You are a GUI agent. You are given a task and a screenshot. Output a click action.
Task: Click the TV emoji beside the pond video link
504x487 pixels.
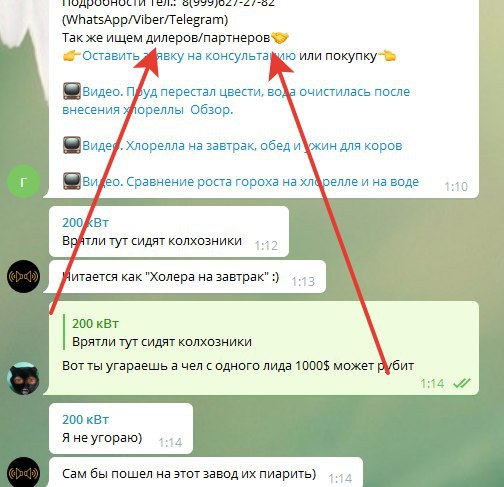[x=72, y=91]
